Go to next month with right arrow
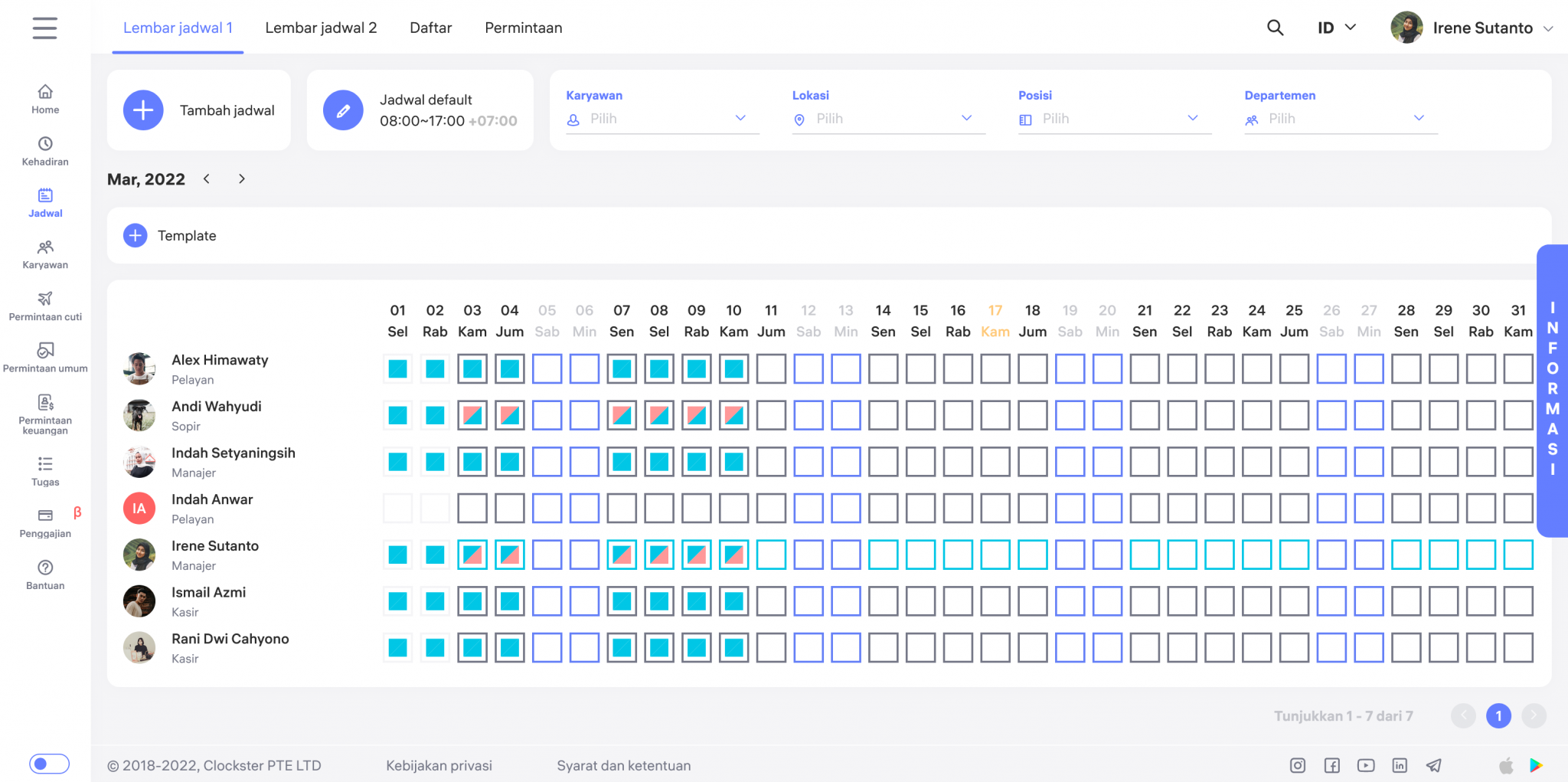The height and width of the screenshot is (782, 1568). [x=242, y=179]
